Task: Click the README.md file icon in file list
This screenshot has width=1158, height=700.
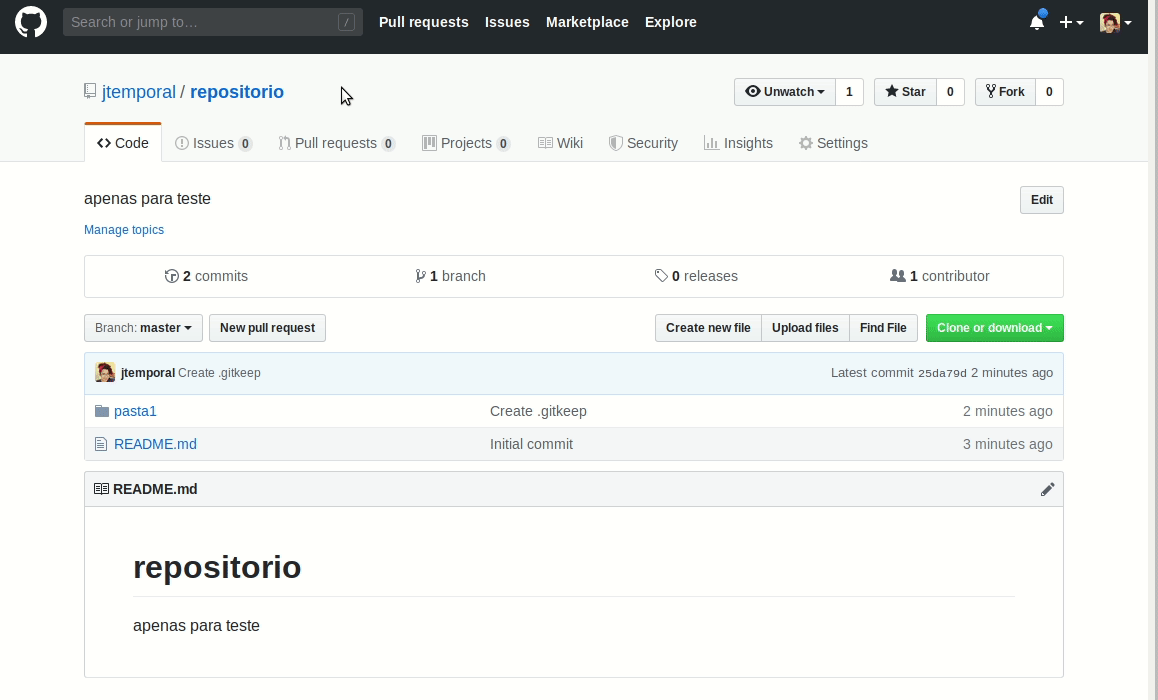Action: pyautogui.click(x=101, y=445)
